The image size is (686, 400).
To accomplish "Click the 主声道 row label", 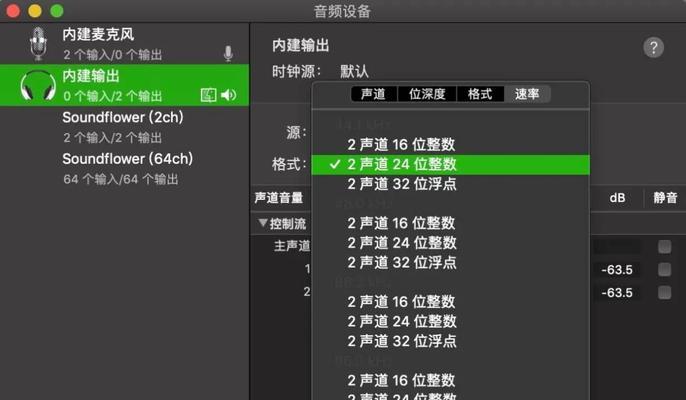I will click(x=292, y=246).
